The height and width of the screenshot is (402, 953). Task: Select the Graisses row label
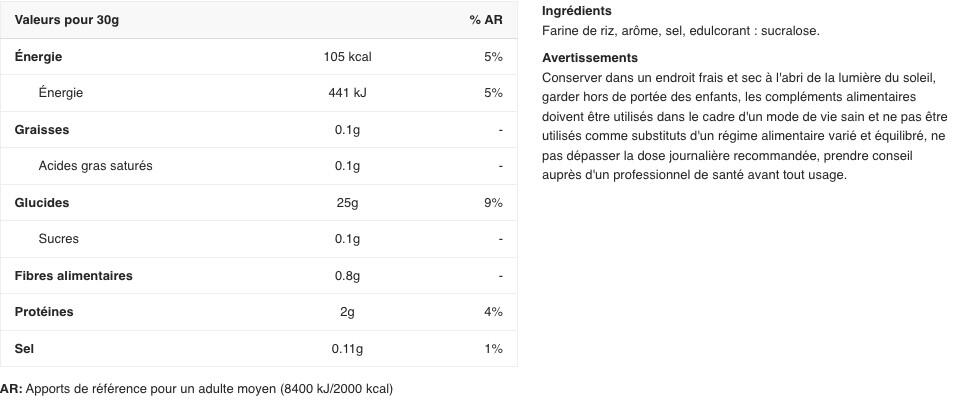[x=42, y=130]
